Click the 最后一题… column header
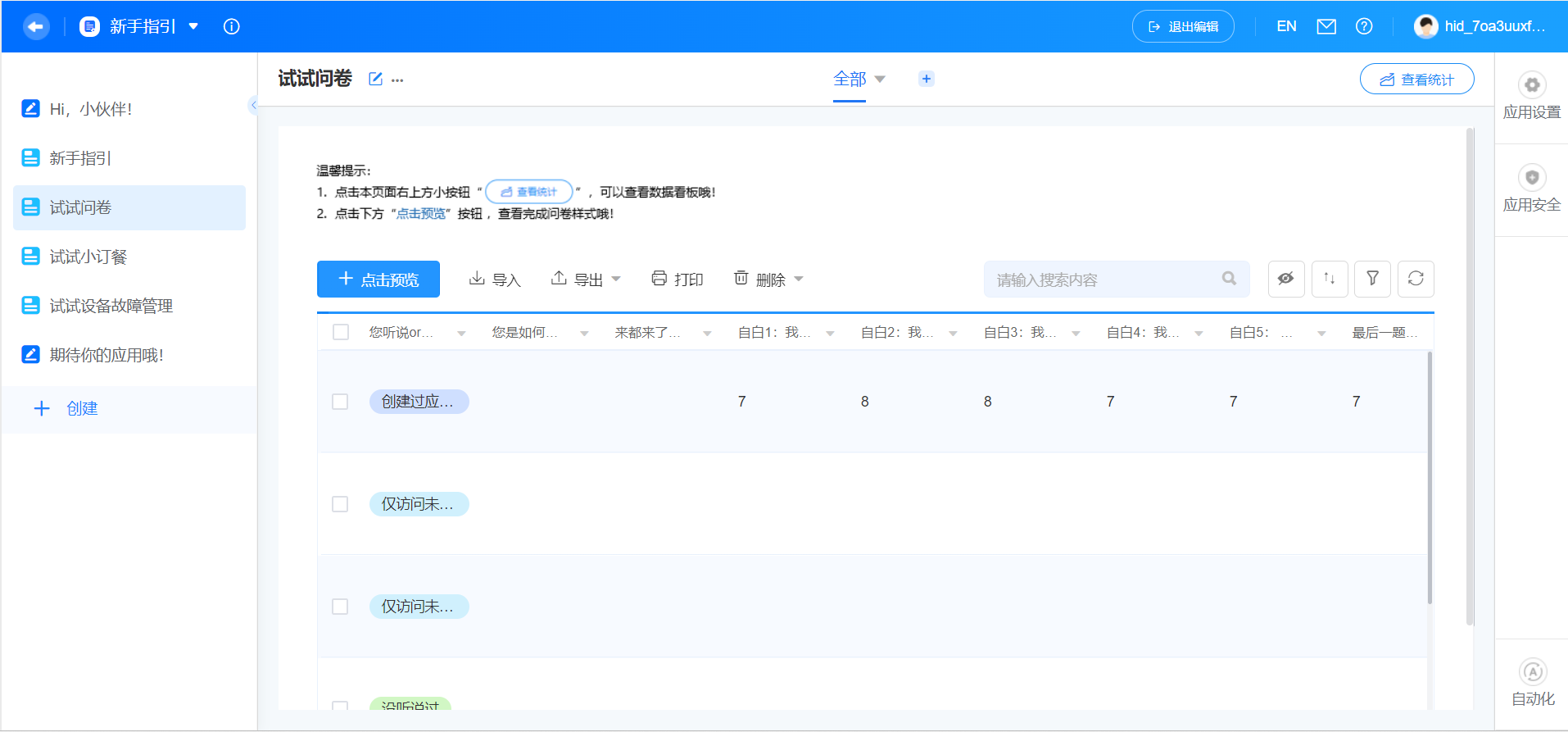This screenshot has height=732, width=1568. (1384, 332)
